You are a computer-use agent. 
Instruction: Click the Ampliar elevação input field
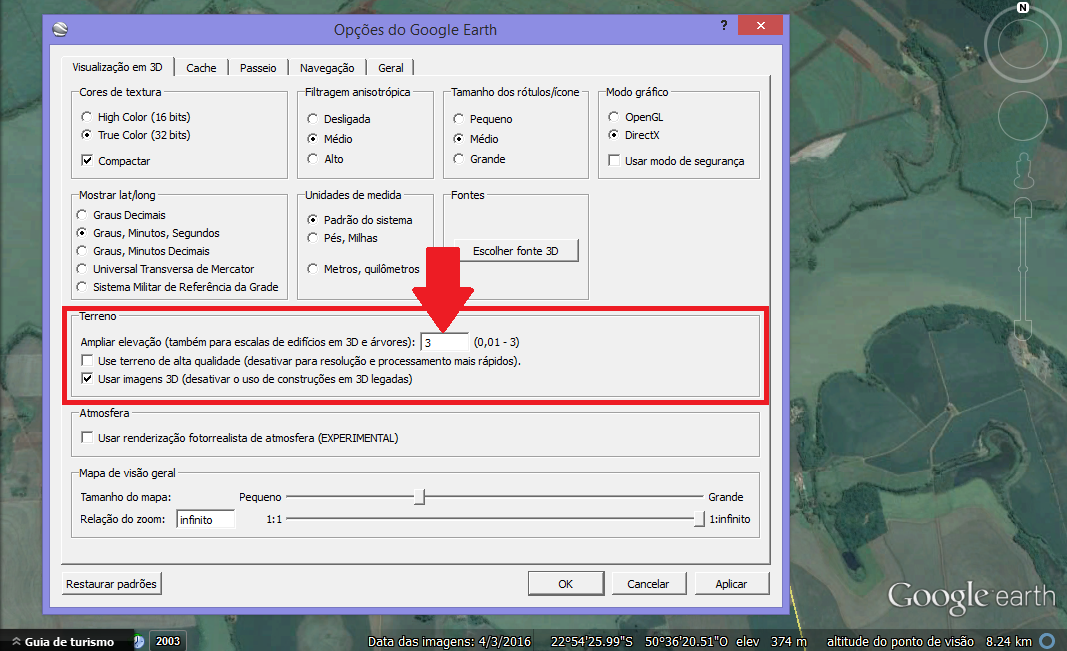tap(444, 342)
